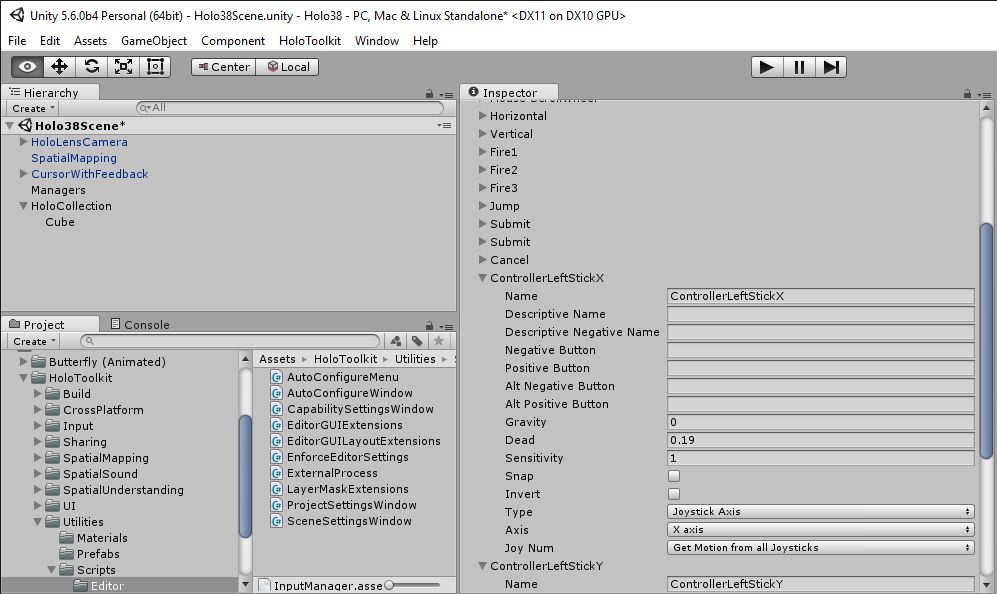The height and width of the screenshot is (594, 997).
Task: Toggle the Snap checkbox
Action: (x=674, y=476)
